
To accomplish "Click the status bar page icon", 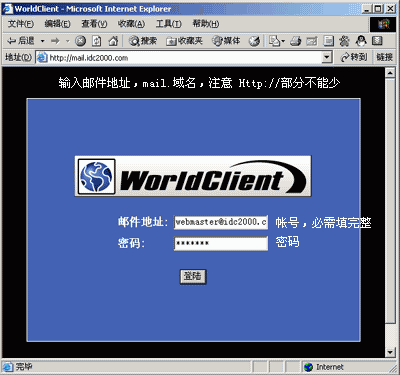I will [x=8, y=367].
